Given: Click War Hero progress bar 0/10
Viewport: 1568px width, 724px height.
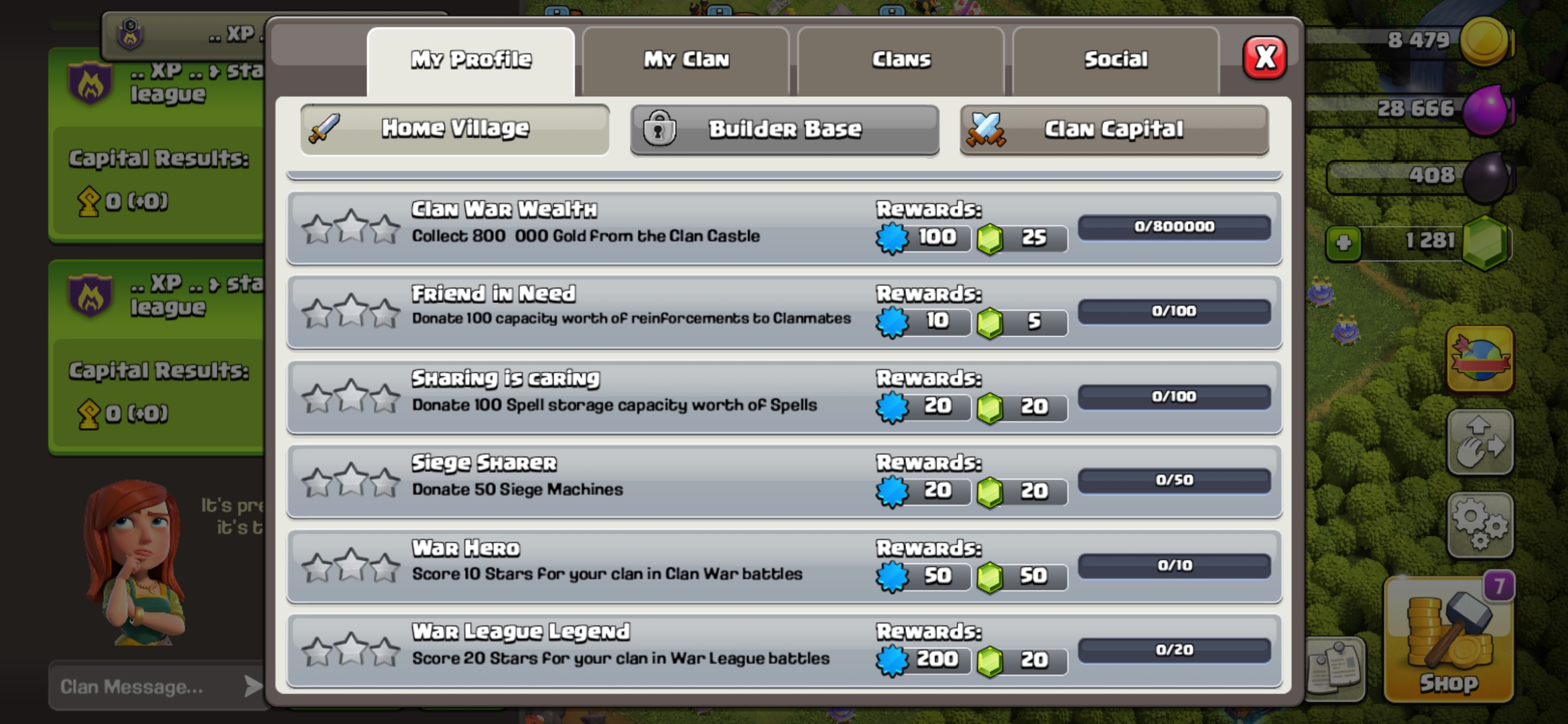Looking at the screenshot, I should (x=1174, y=566).
